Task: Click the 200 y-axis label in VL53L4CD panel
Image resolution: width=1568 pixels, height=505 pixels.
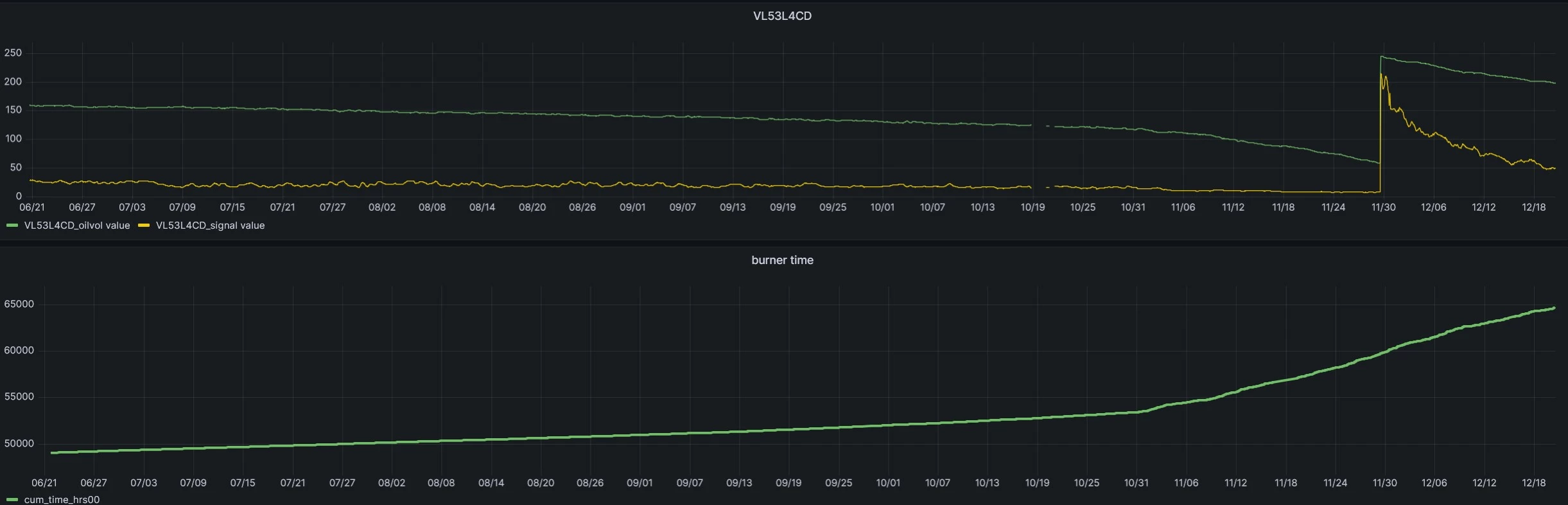Action: [13, 82]
